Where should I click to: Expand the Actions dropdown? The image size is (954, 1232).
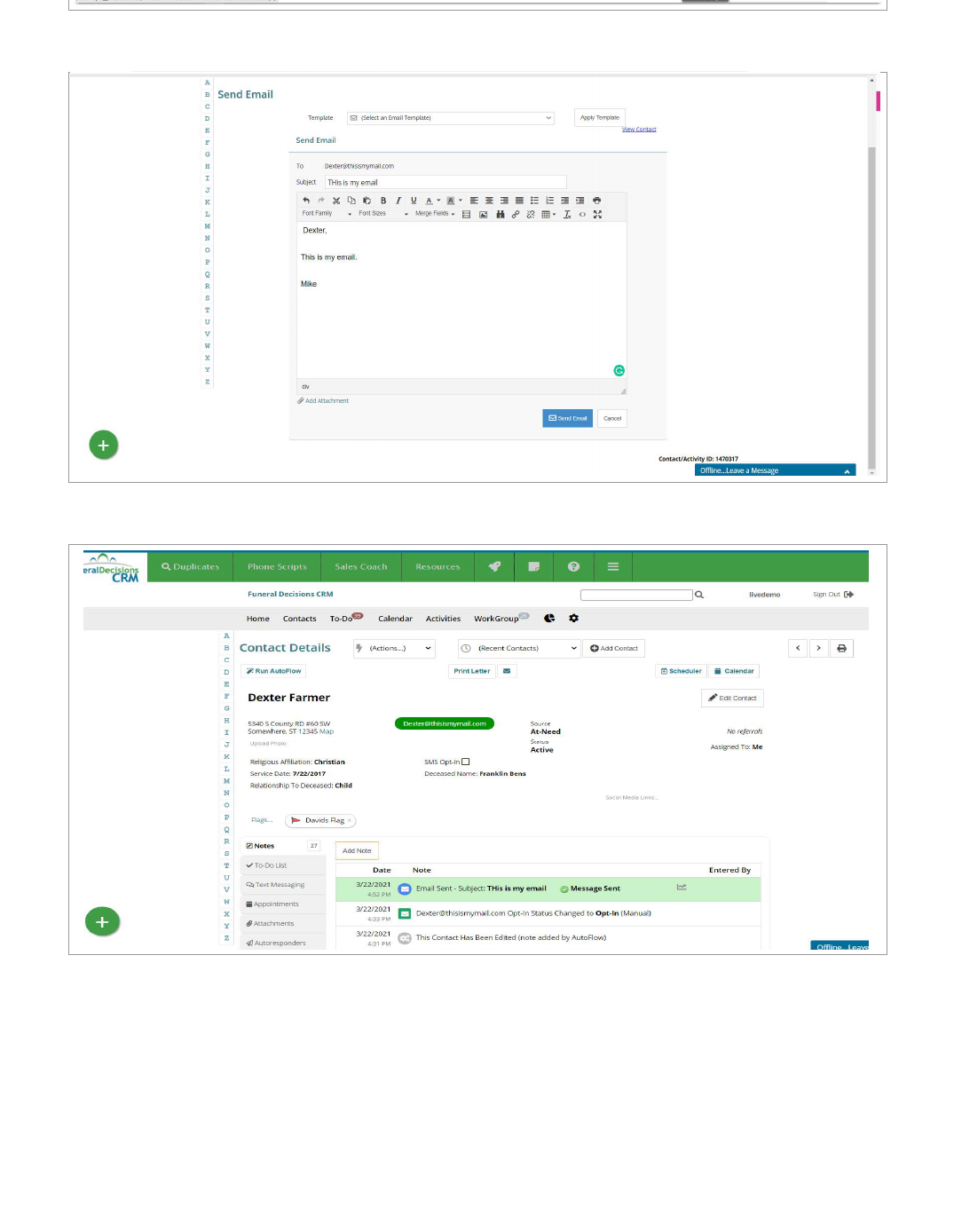click(x=394, y=649)
